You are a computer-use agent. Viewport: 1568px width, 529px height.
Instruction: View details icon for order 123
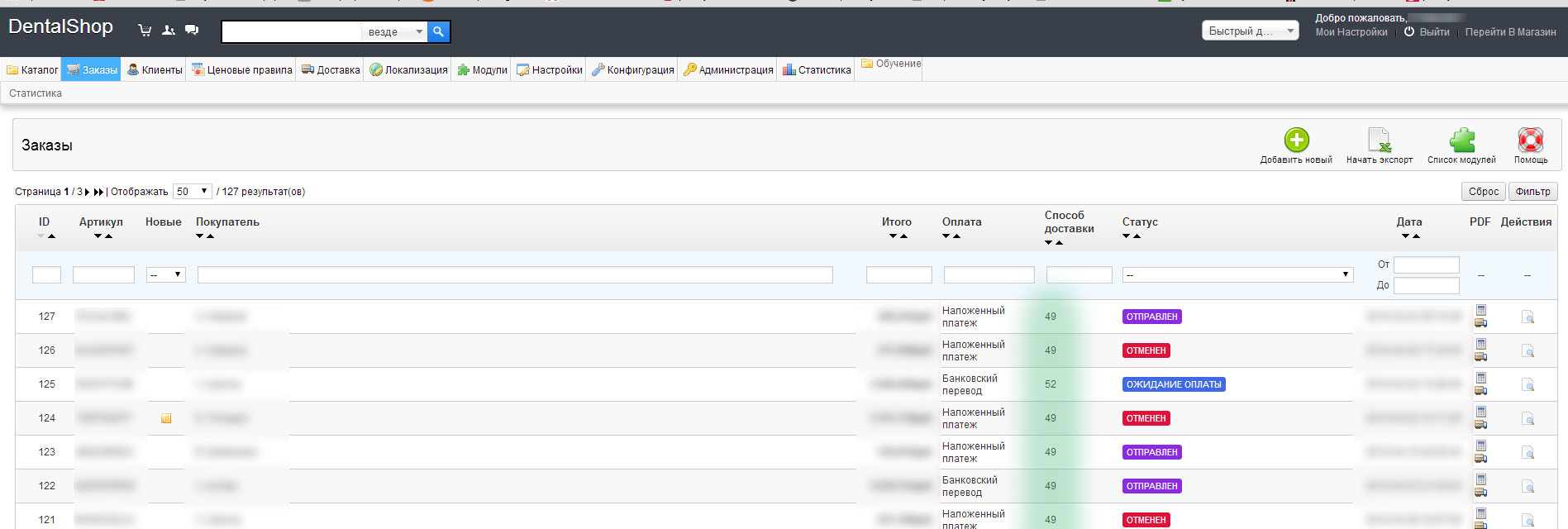(1527, 452)
